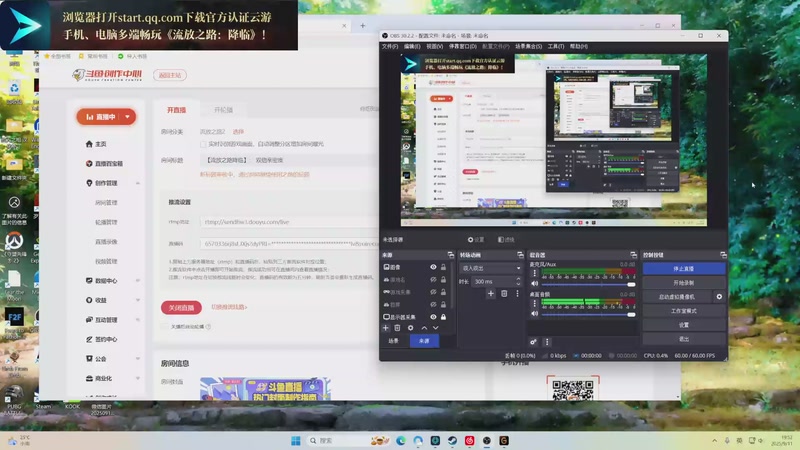Adjust 麦克风/Aux volume slider
800x450 pixels.
click(x=588, y=284)
